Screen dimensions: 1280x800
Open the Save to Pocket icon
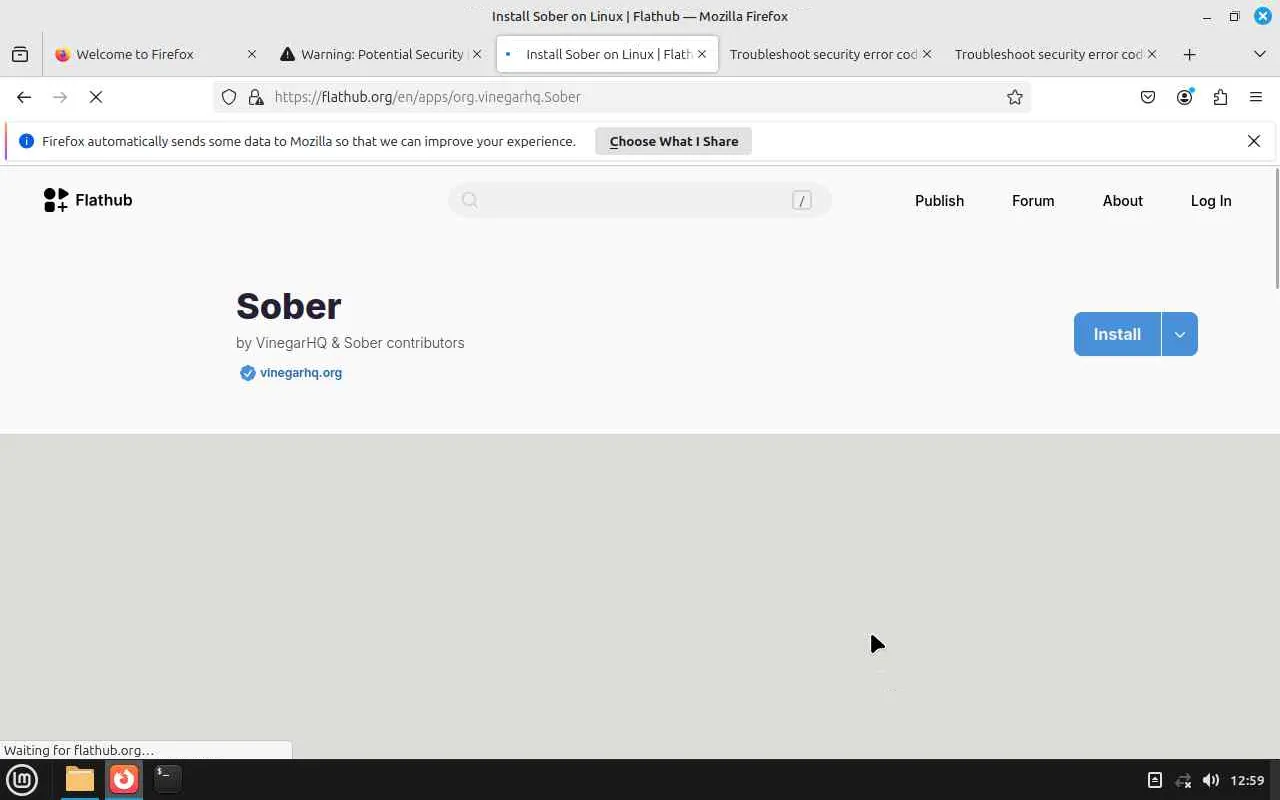tap(1148, 97)
